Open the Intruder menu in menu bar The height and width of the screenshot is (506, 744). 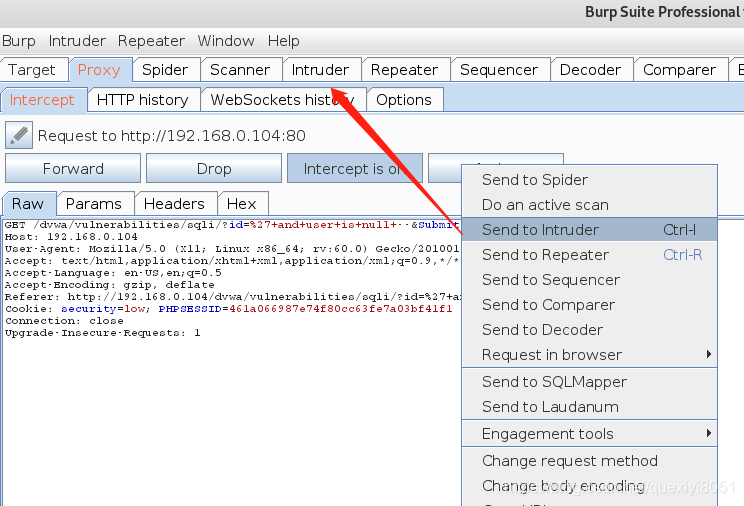tap(77, 41)
